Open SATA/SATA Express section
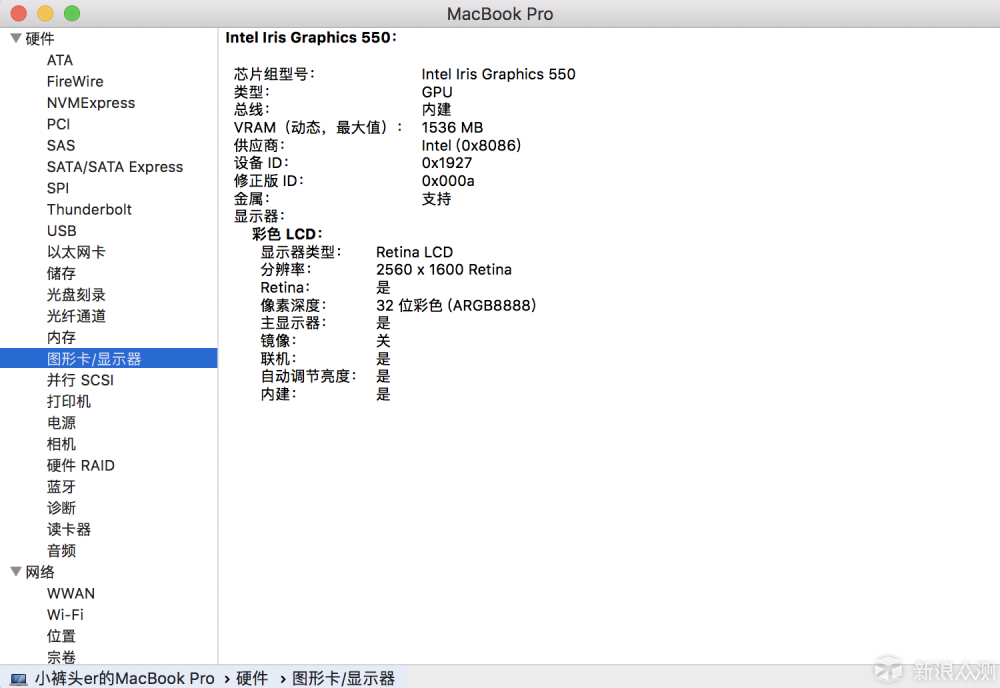The height and width of the screenshot is (688, 1000). pyautogui.click(x=115, y=167)
